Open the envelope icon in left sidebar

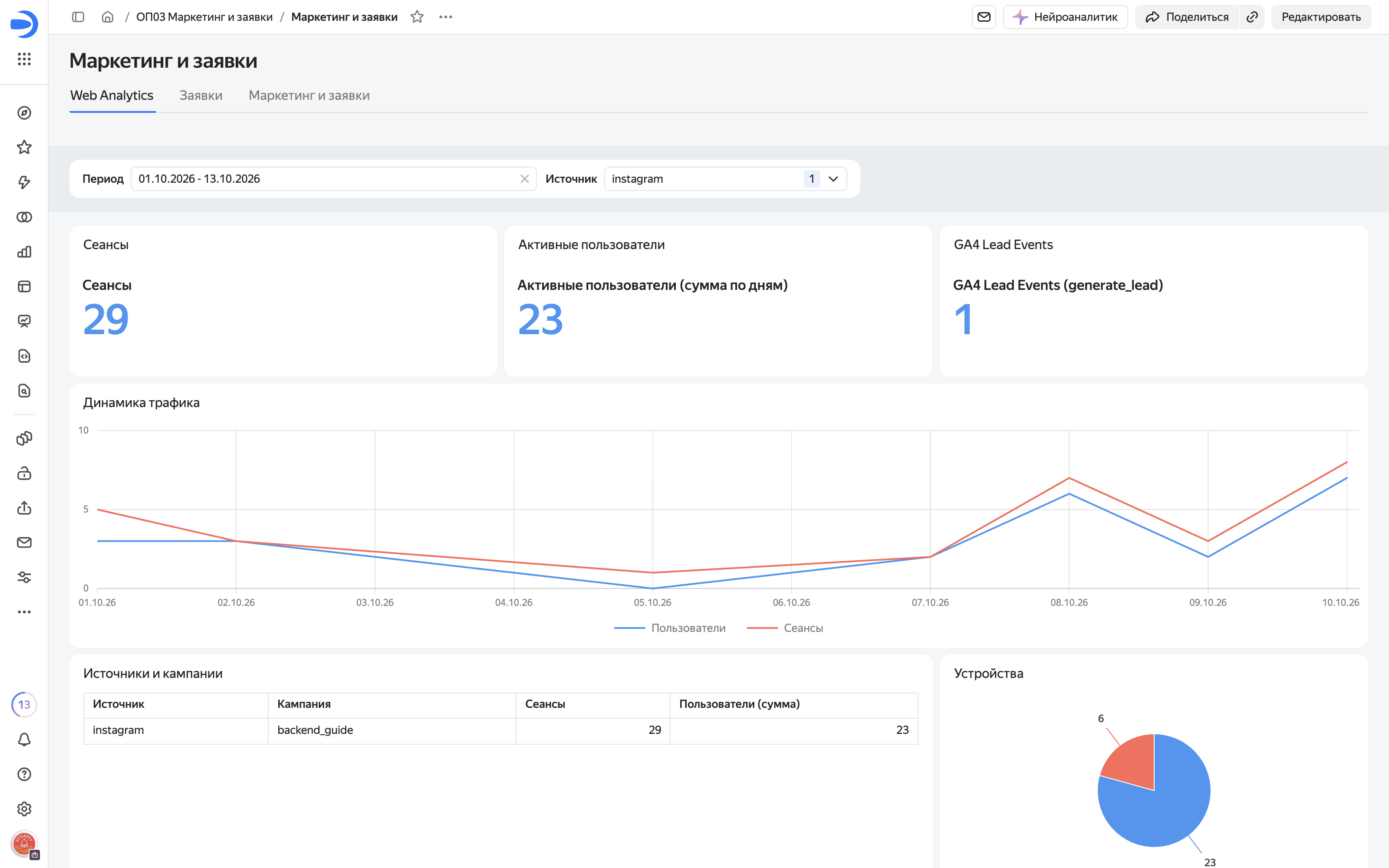[24, 542]
